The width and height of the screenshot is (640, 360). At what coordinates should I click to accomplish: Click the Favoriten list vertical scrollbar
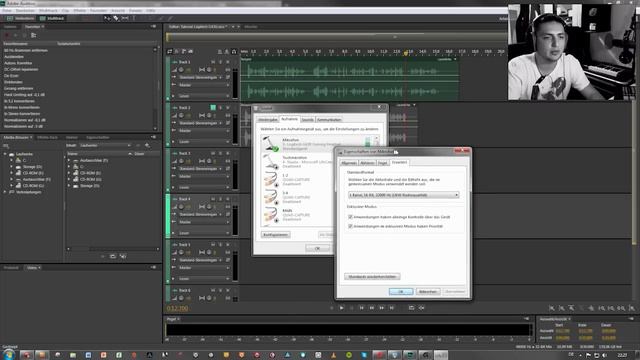click(155, 88)
